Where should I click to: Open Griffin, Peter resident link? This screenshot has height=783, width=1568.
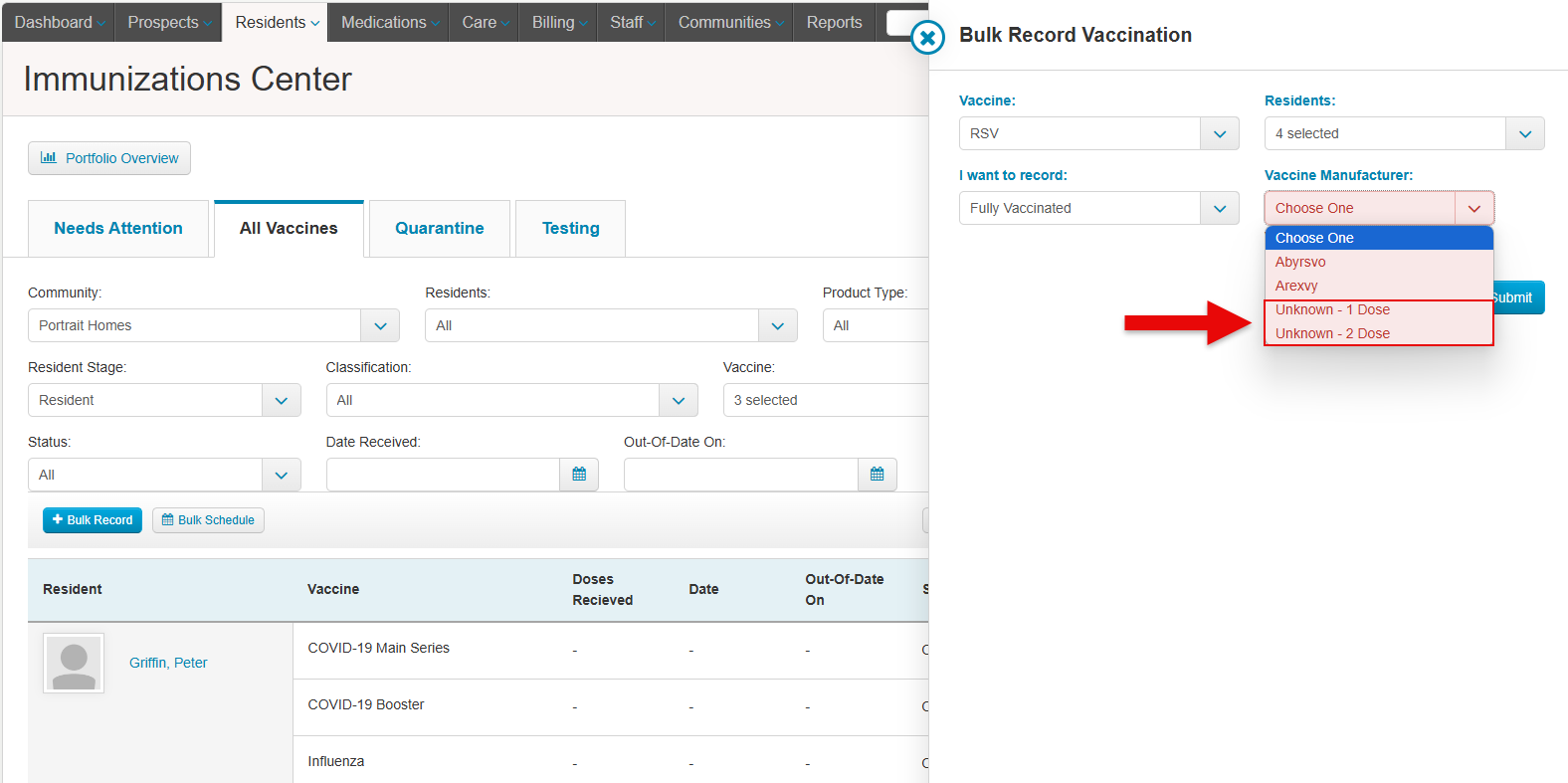click(168, 663)
